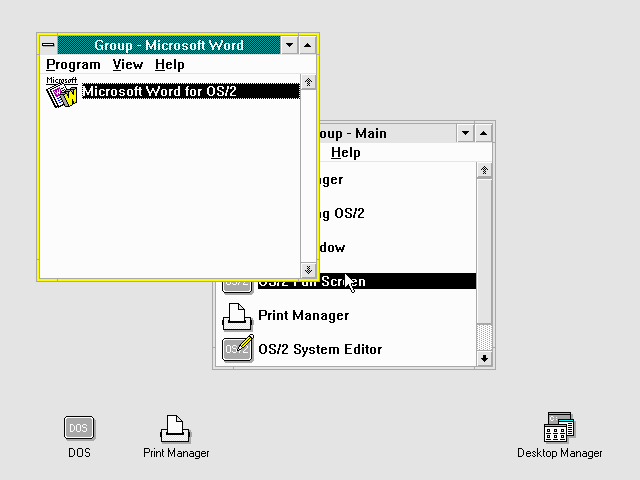Viewport: 640px width, 480px height.
Task: Open the Print Manager desktop icon
Action: point(175,429)
